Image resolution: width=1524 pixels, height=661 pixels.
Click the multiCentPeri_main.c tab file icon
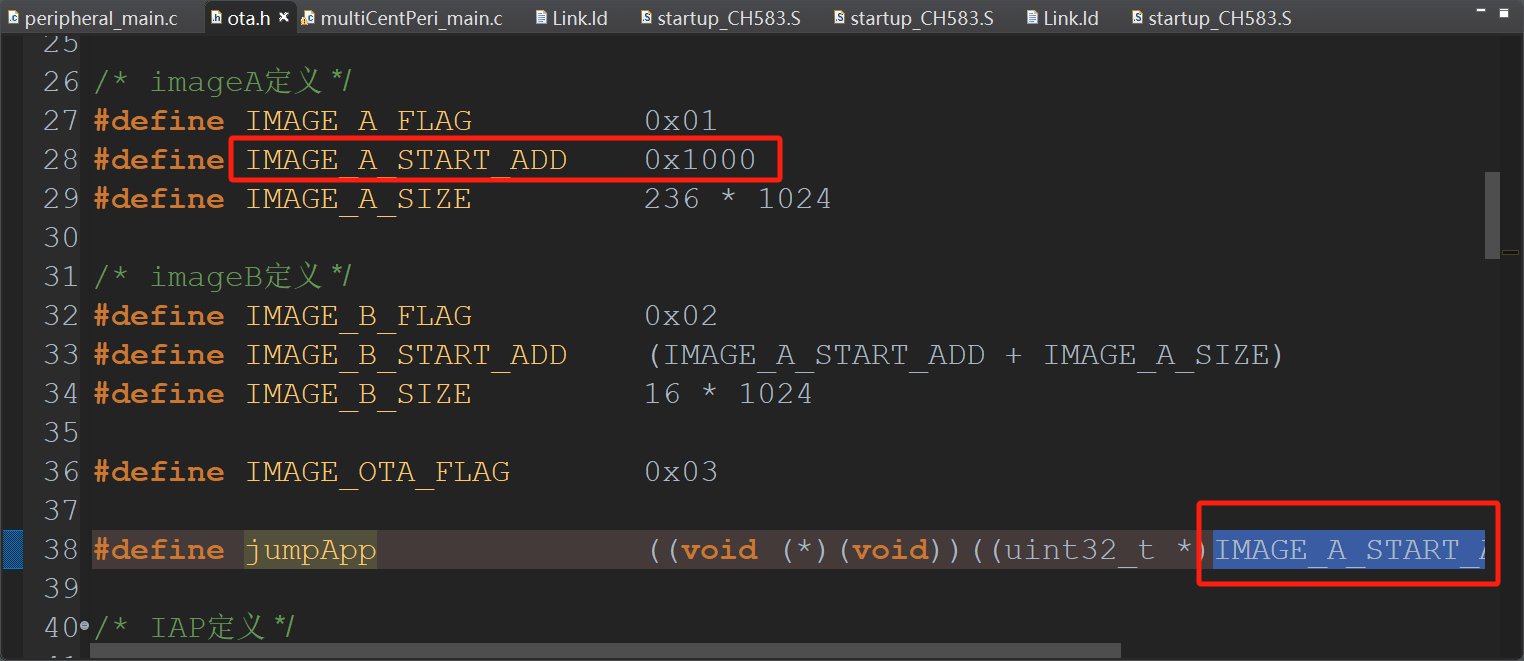308,18
